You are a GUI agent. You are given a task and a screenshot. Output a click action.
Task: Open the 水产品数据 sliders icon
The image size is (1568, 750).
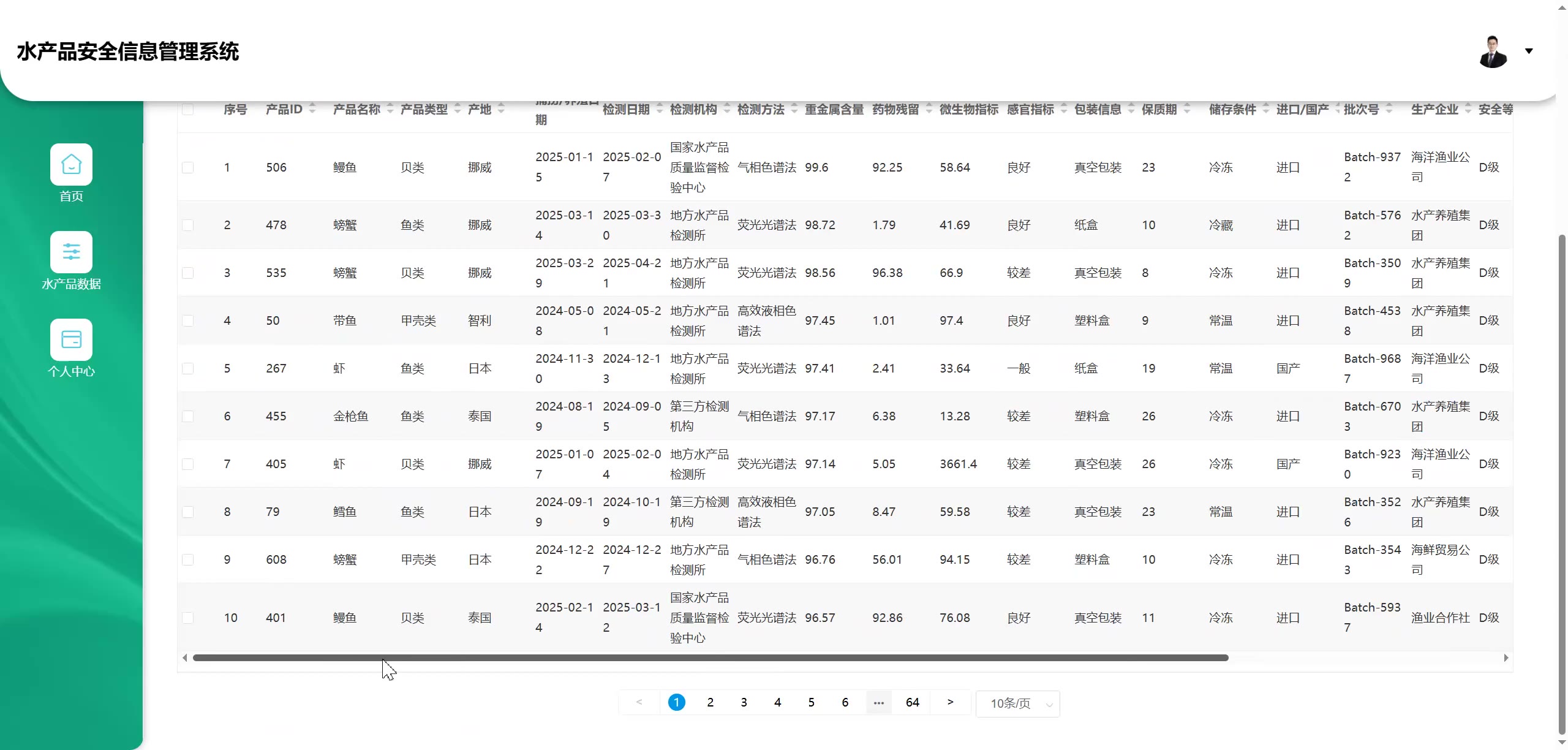click(x=71, y=252)
